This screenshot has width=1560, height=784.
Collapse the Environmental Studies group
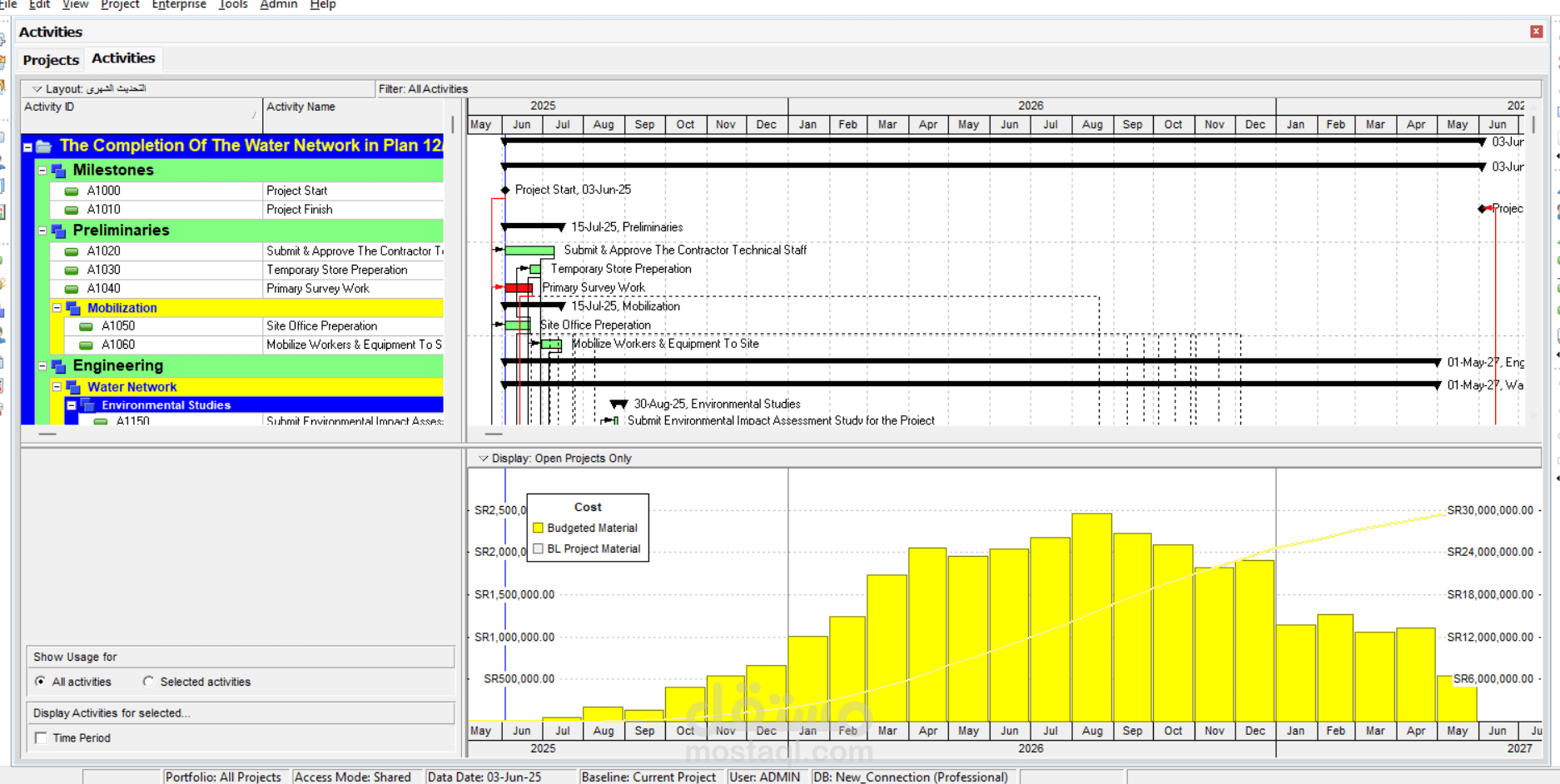pos(72,405)
